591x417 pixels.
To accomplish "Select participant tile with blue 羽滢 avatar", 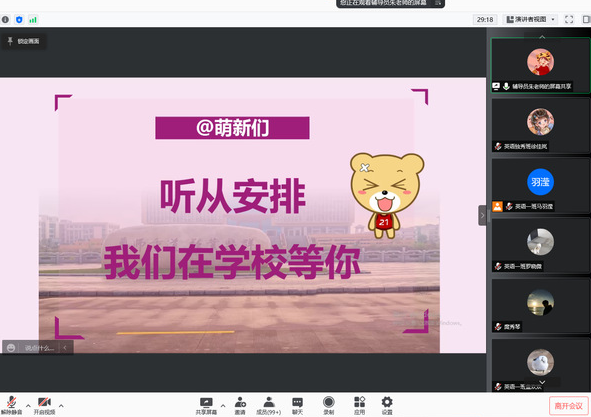I will [540, 186].
